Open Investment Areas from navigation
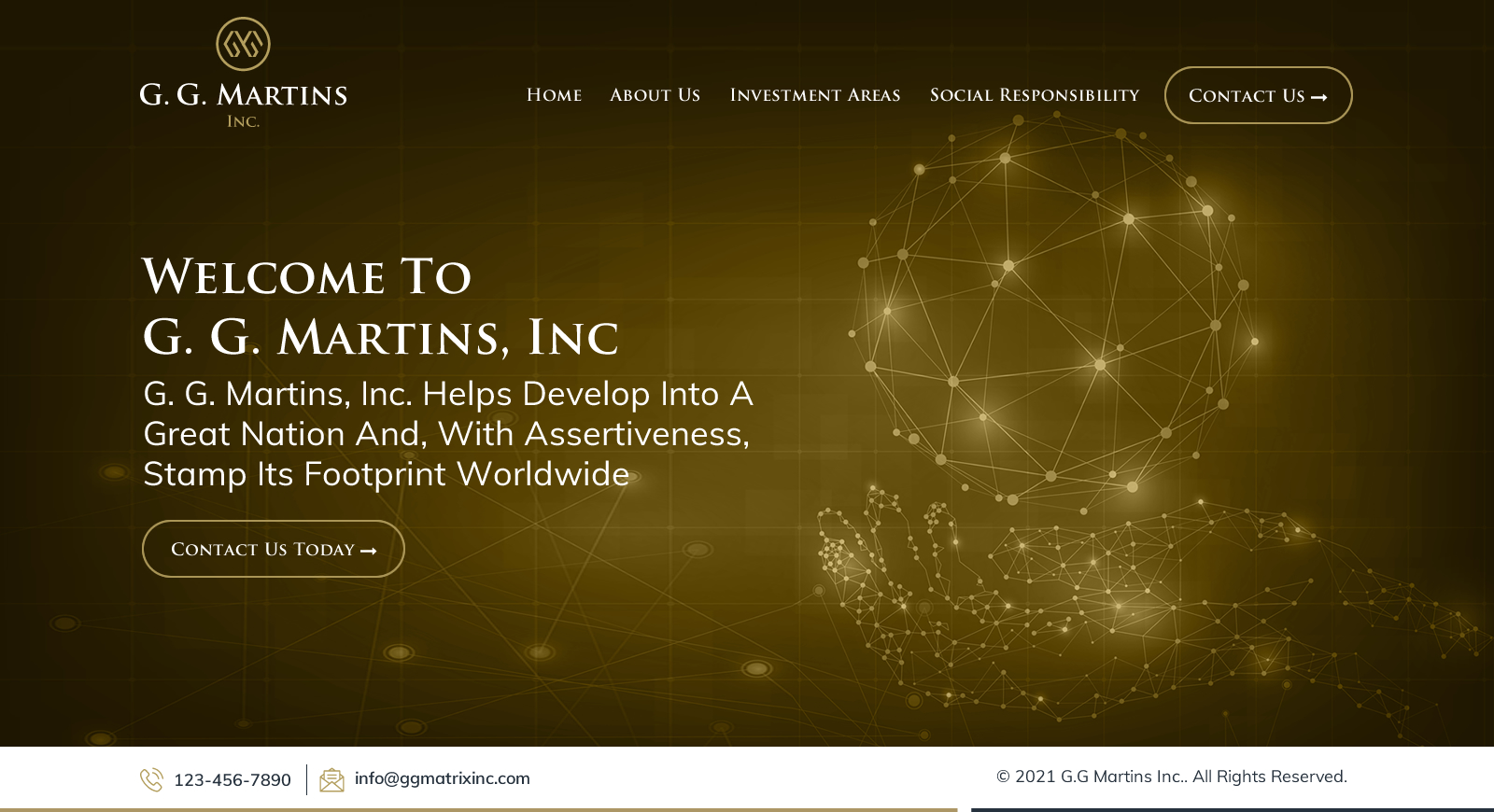1494x812 pixels. (x=814, y=95)
